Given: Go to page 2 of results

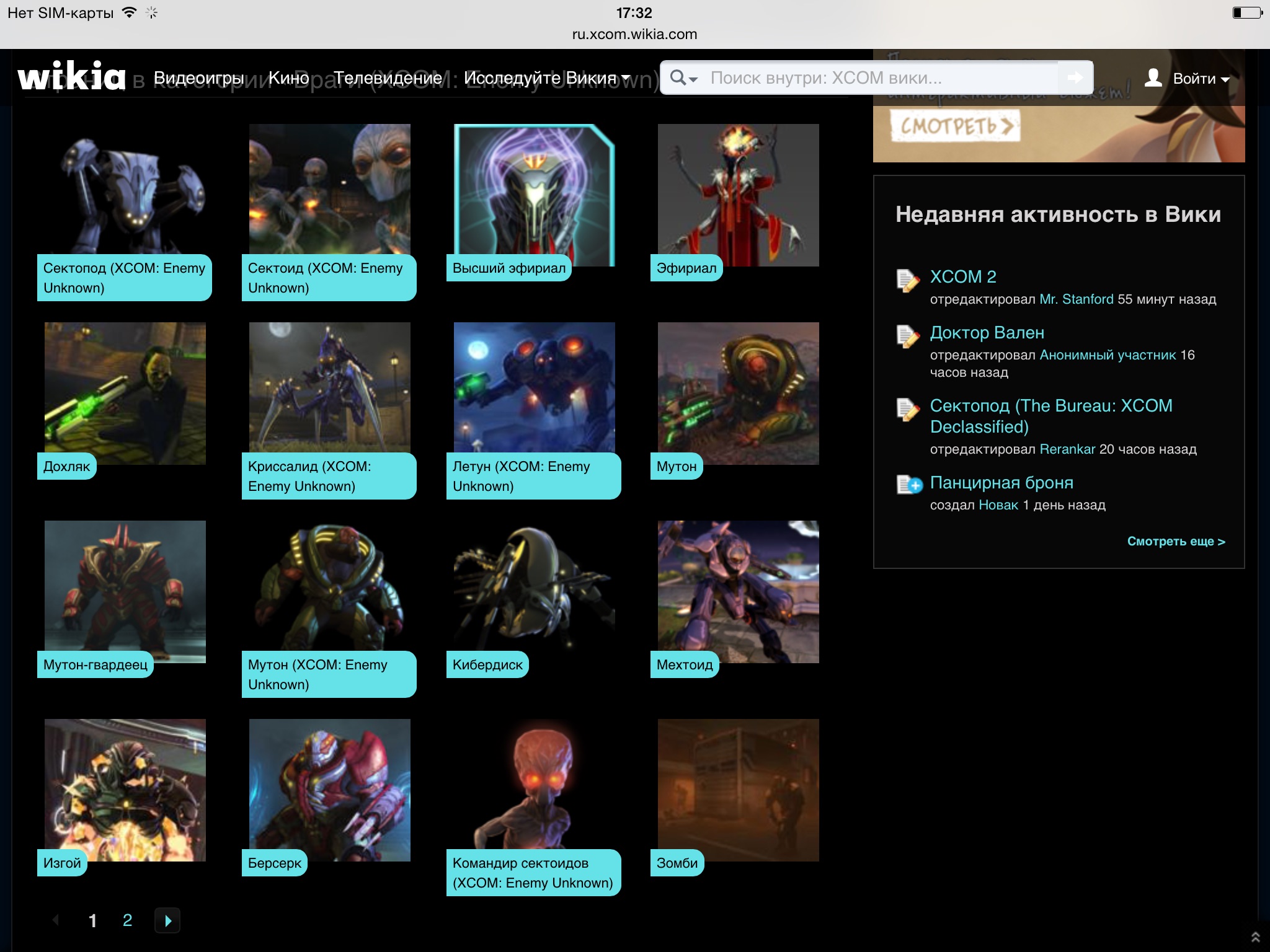Looking at the screenshot, I should [127, 920].
